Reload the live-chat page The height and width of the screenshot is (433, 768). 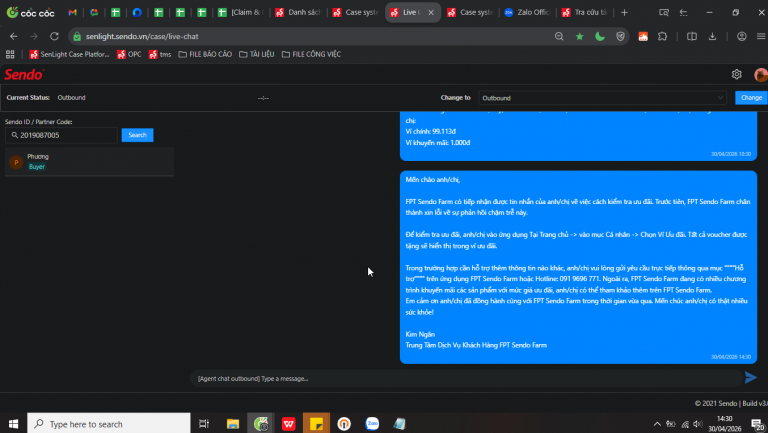pyautogui.click(x=54, y=36)
